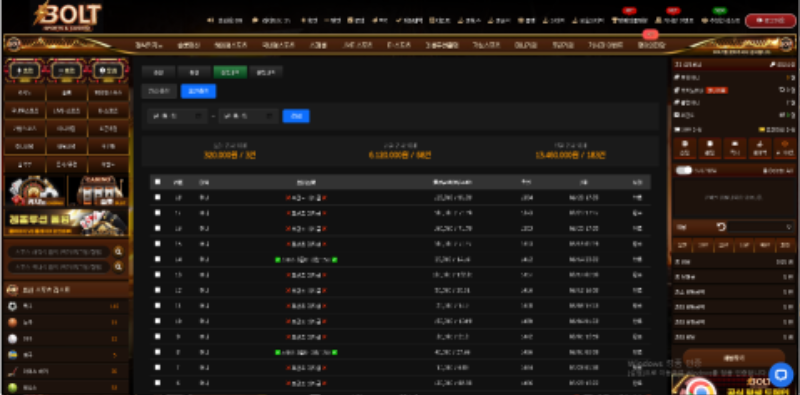Click the upper magnifier search icon in the left sidebar
Viewport: 800px width, 395px height.
pos(118,252)
